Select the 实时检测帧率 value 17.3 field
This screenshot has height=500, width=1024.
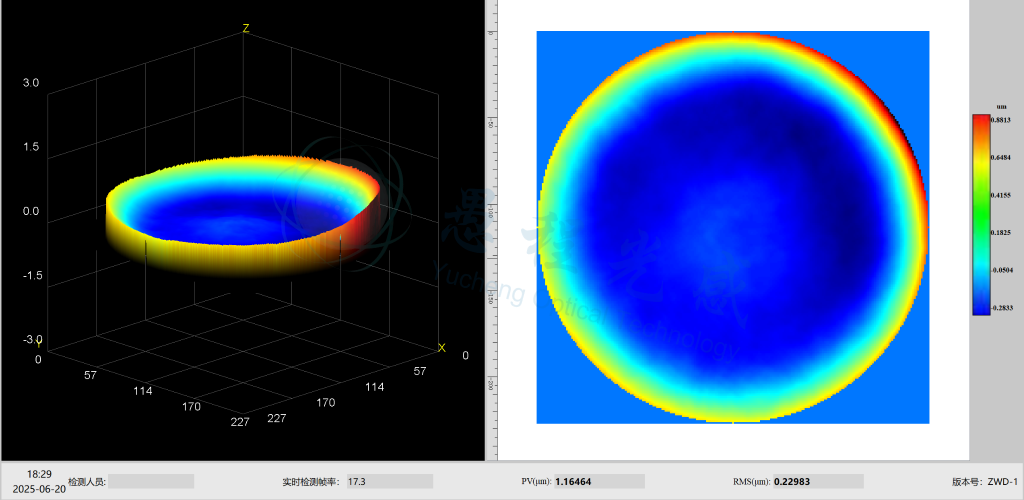[x=390, y=481]
